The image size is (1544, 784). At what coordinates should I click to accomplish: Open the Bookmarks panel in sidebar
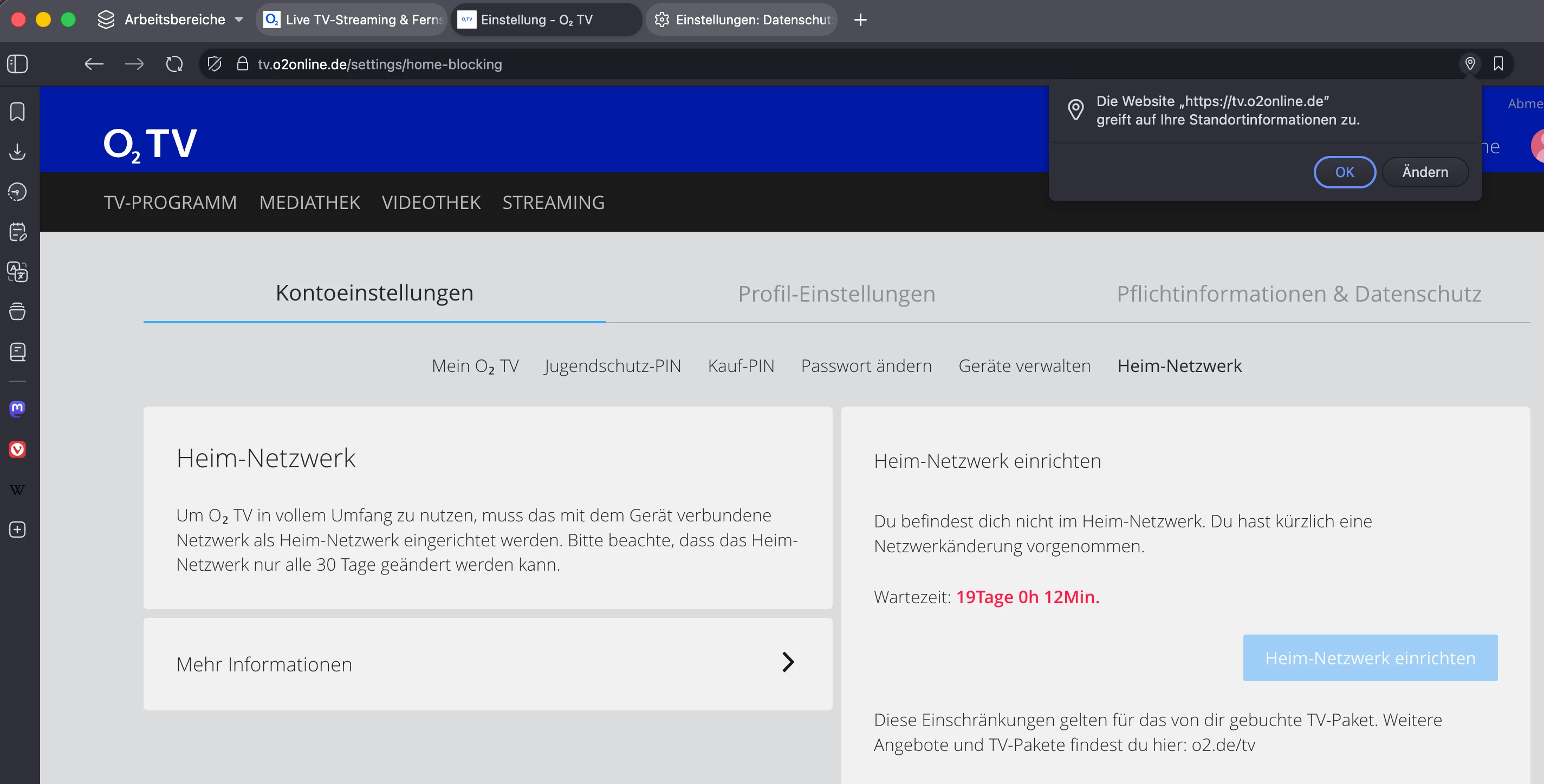(17, 112)
